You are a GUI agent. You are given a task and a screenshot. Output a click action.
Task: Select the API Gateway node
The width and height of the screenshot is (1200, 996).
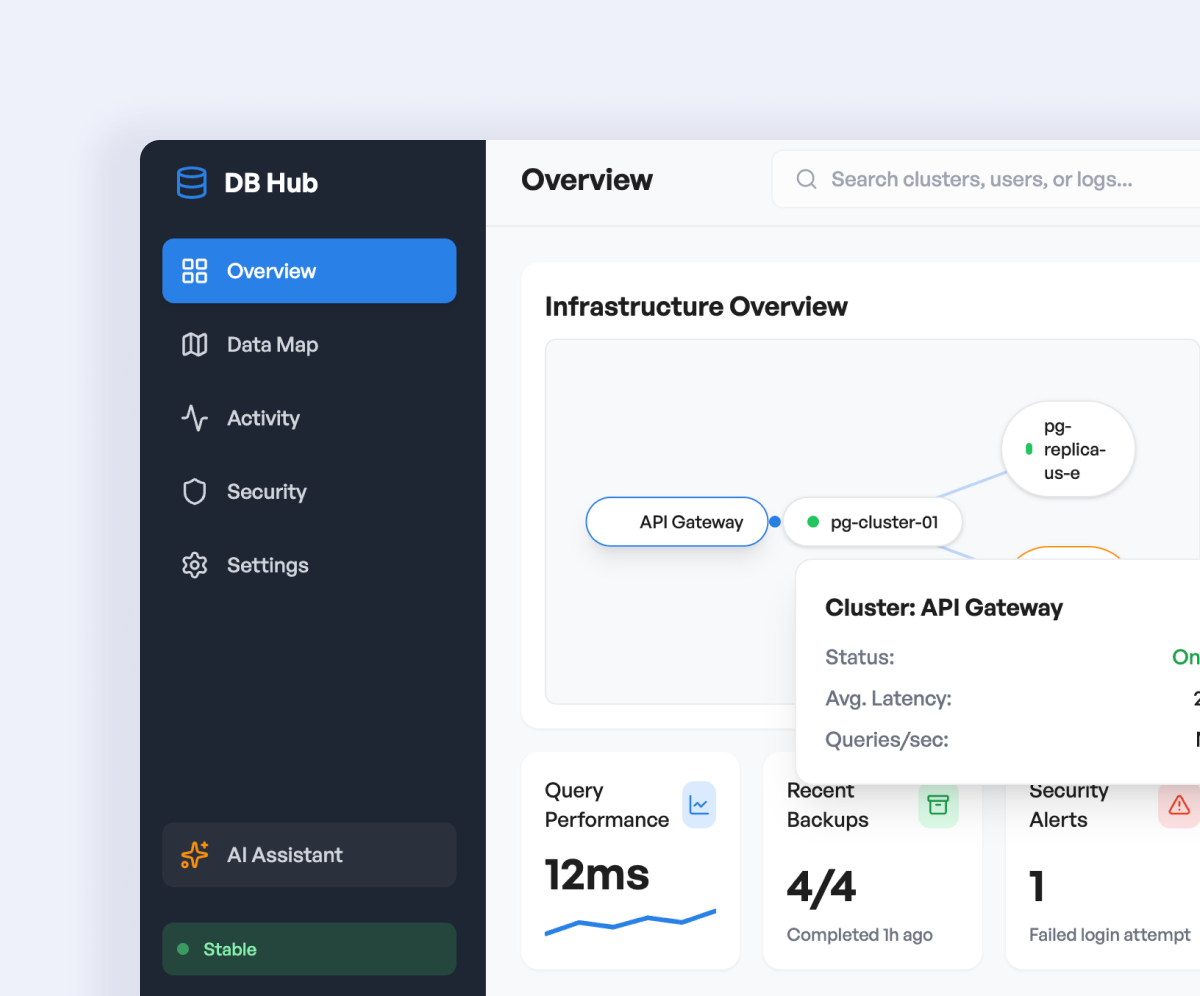(677, 522)
